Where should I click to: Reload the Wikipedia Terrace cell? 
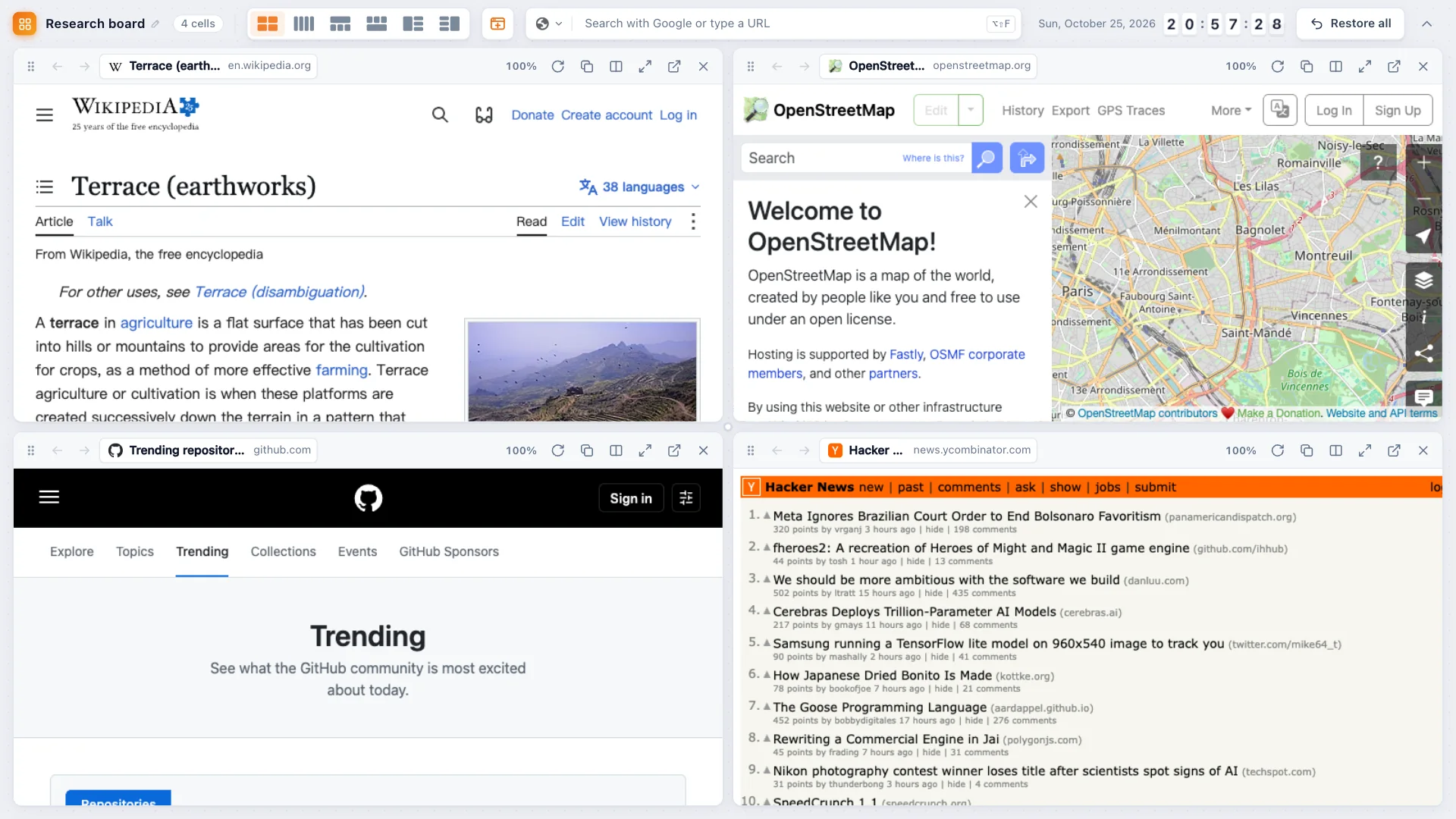[x=557, y=66]
